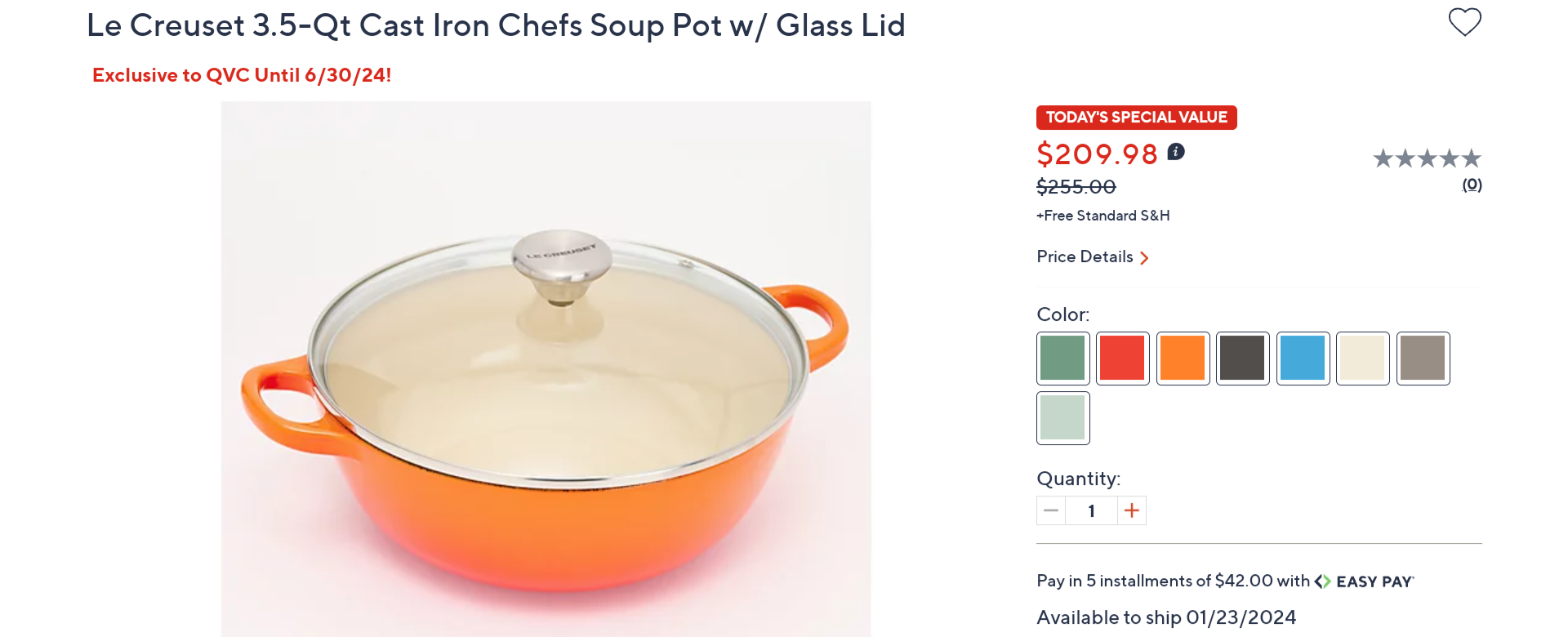1568x637 pixels.
Task: Select the blue color swatch
Action: (1303, 359)
